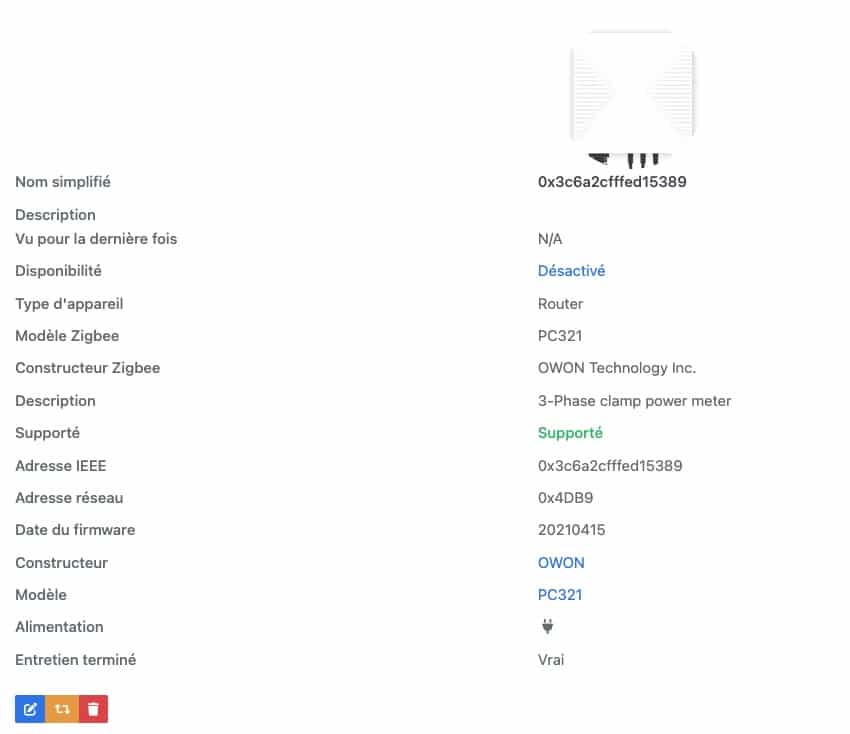The image size is (850, 734).
Task: Open the OWON constructeur link
Action: 561,563
